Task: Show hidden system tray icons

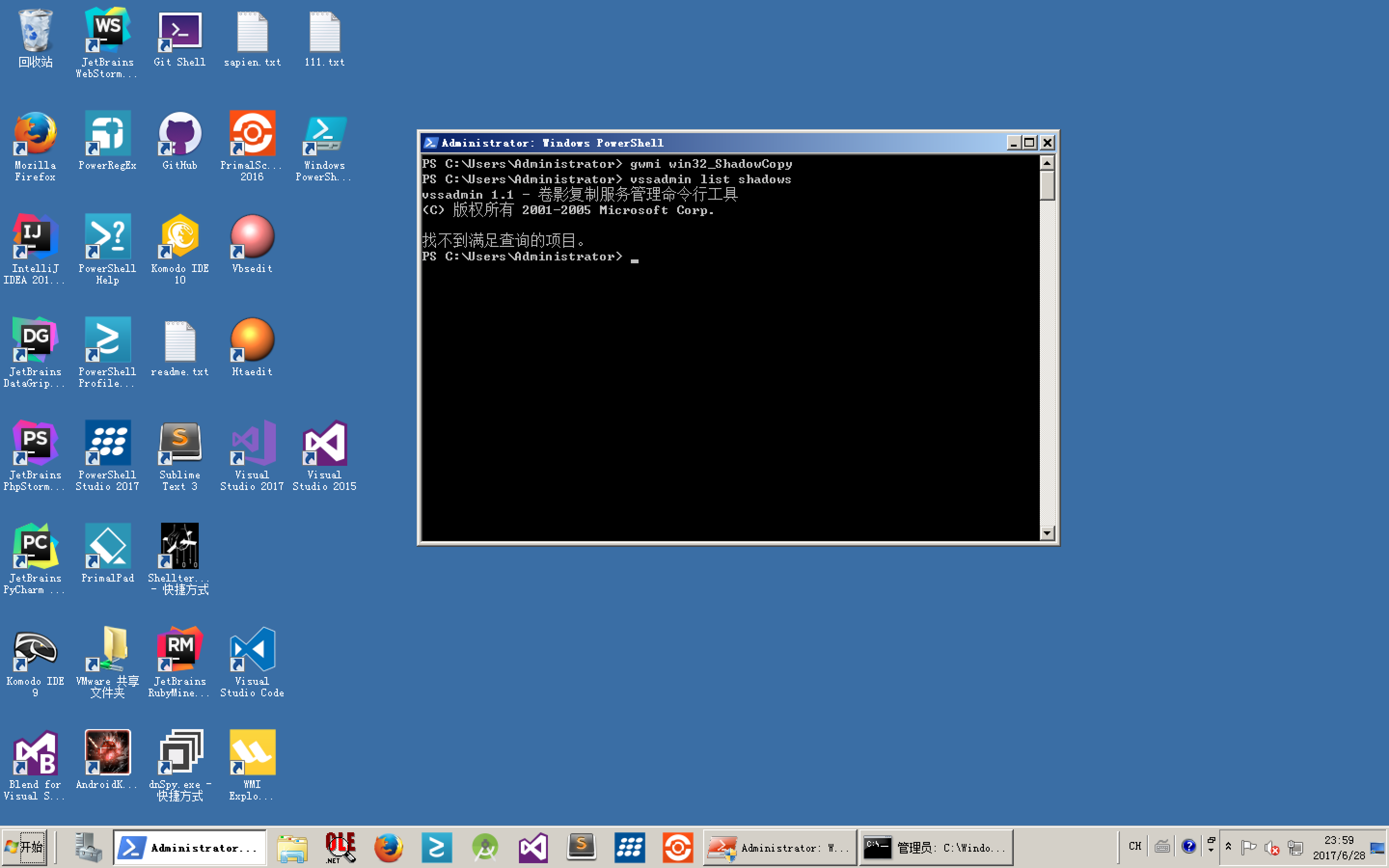Action: [x=1228, y=846]
